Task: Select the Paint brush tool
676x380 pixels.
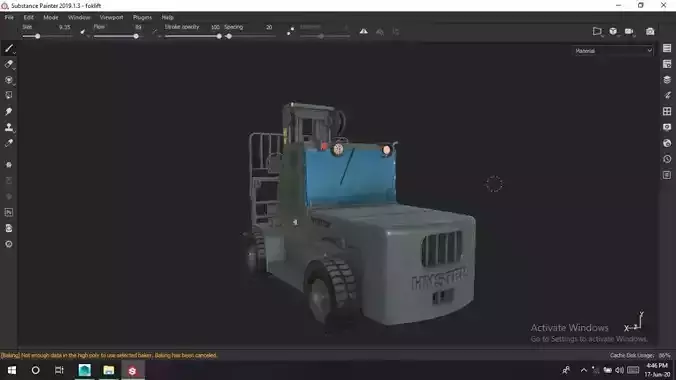Action: 9,48
